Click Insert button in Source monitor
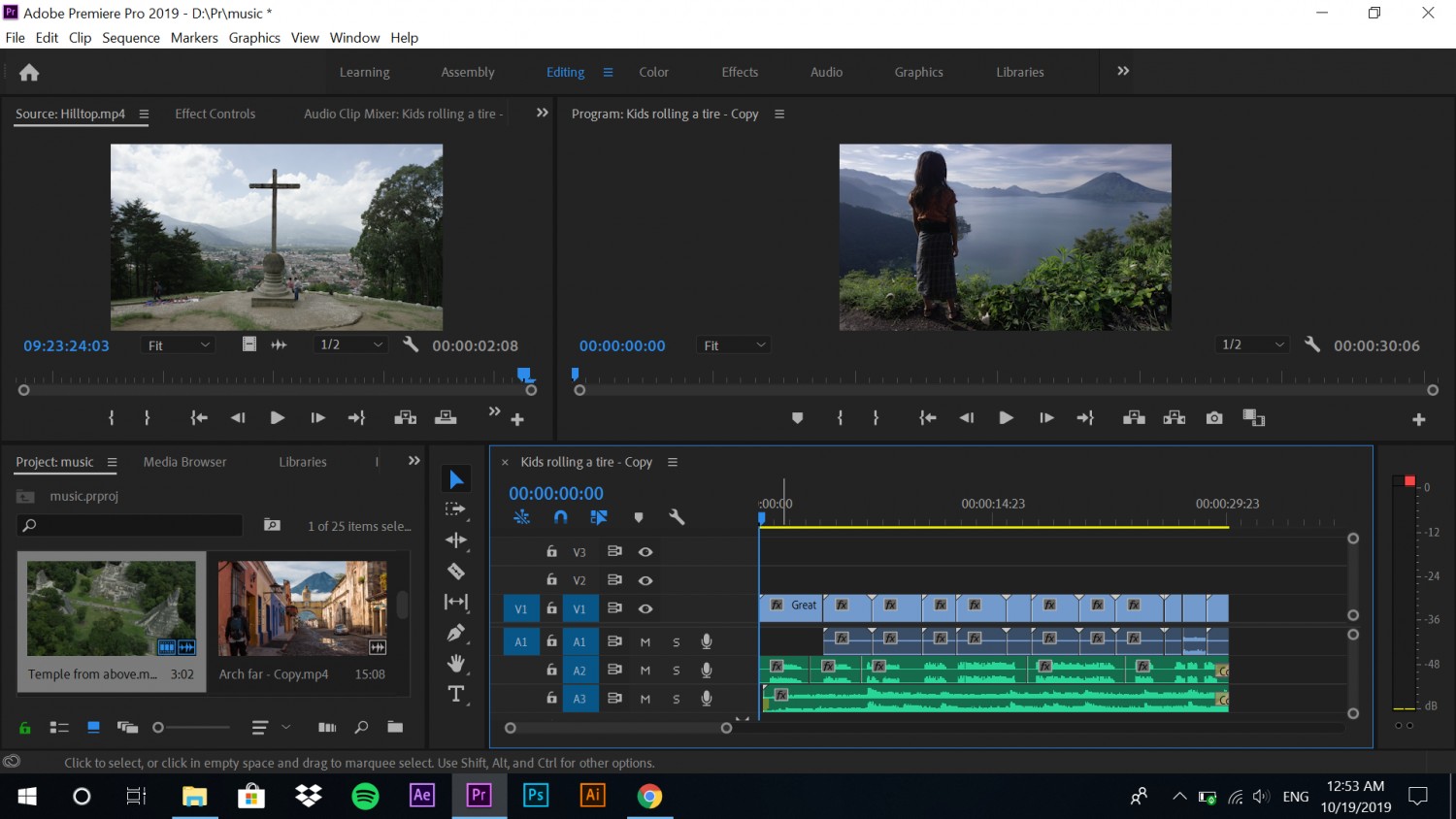The width and height of the screenshot is (1456, 819). click(x=406, y=418)
